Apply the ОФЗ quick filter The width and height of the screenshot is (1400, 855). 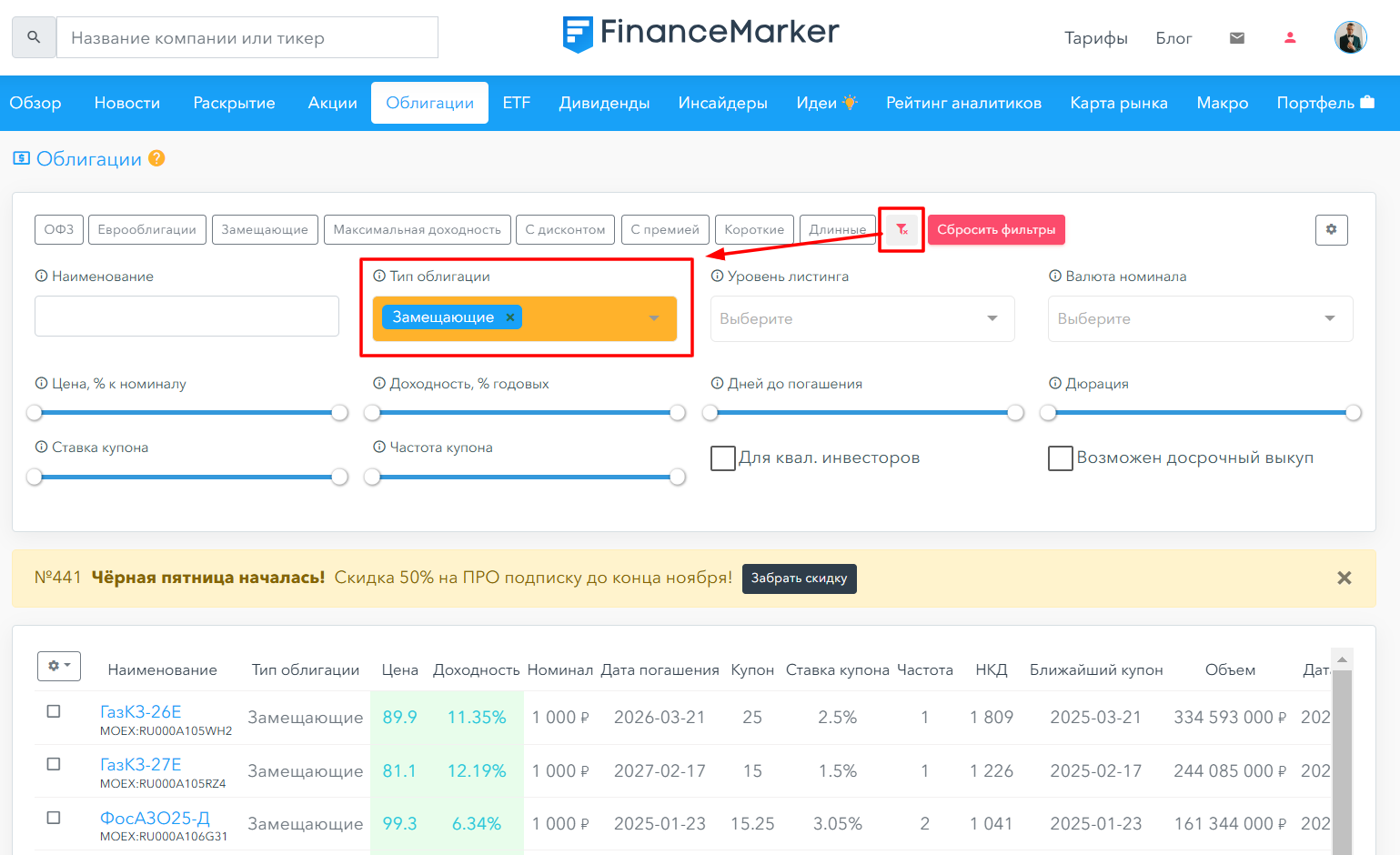59,229
